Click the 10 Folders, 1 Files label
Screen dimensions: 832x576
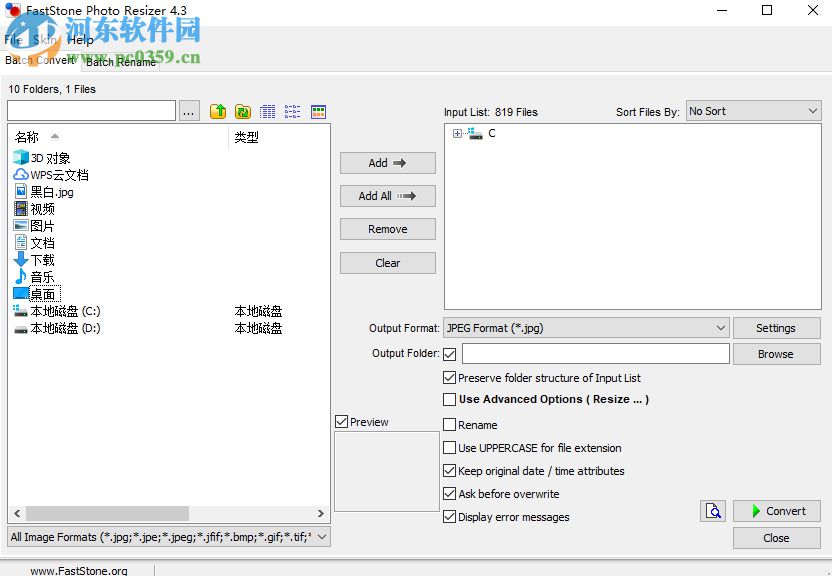pyautogui.click(x=52, y=89)
